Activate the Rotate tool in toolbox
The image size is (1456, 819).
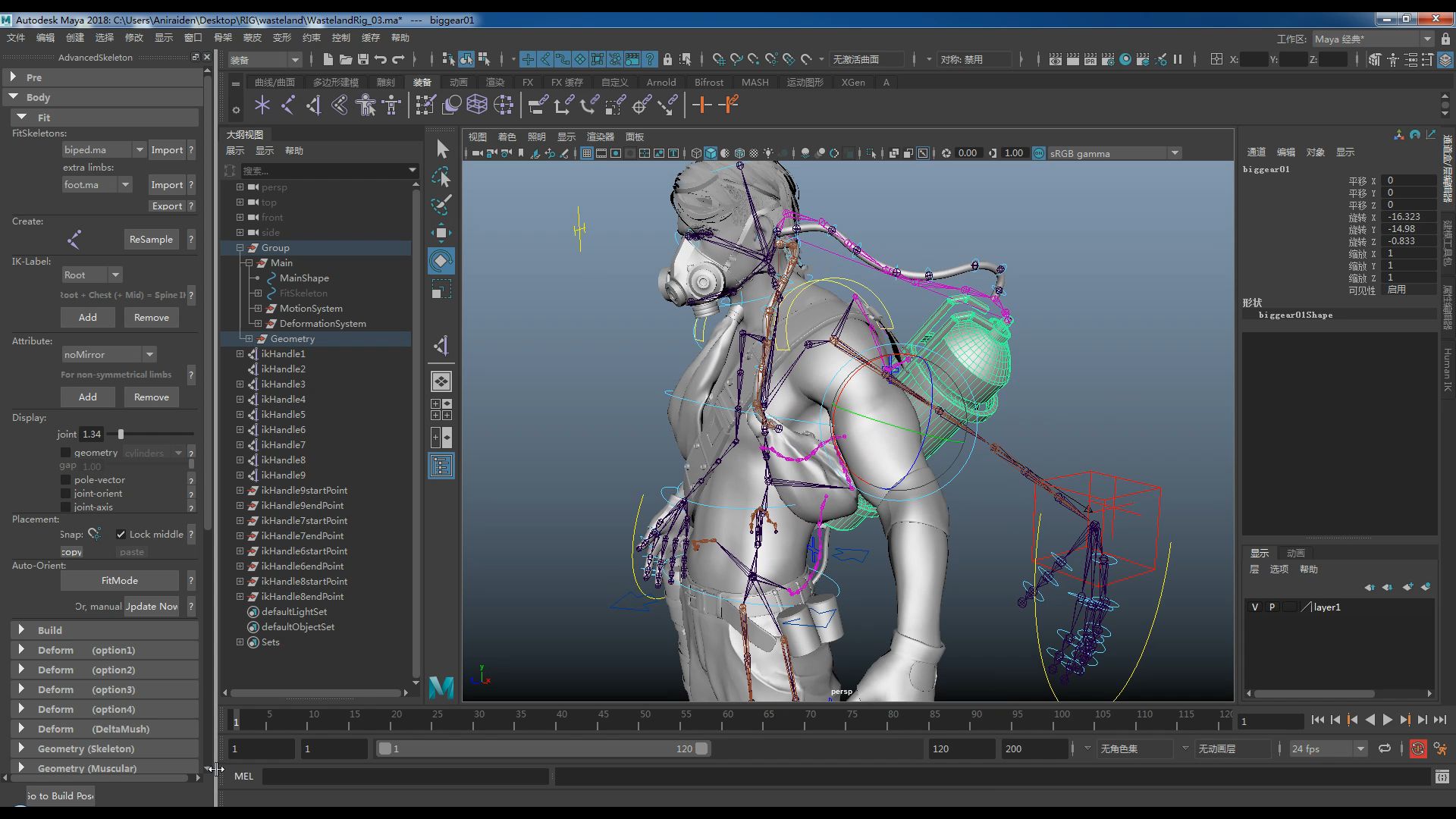tap(441, 261)
